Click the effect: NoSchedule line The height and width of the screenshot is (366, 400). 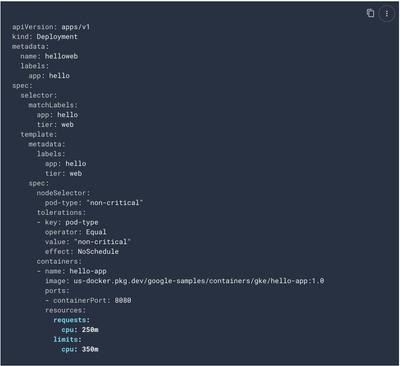click(82, 251)
